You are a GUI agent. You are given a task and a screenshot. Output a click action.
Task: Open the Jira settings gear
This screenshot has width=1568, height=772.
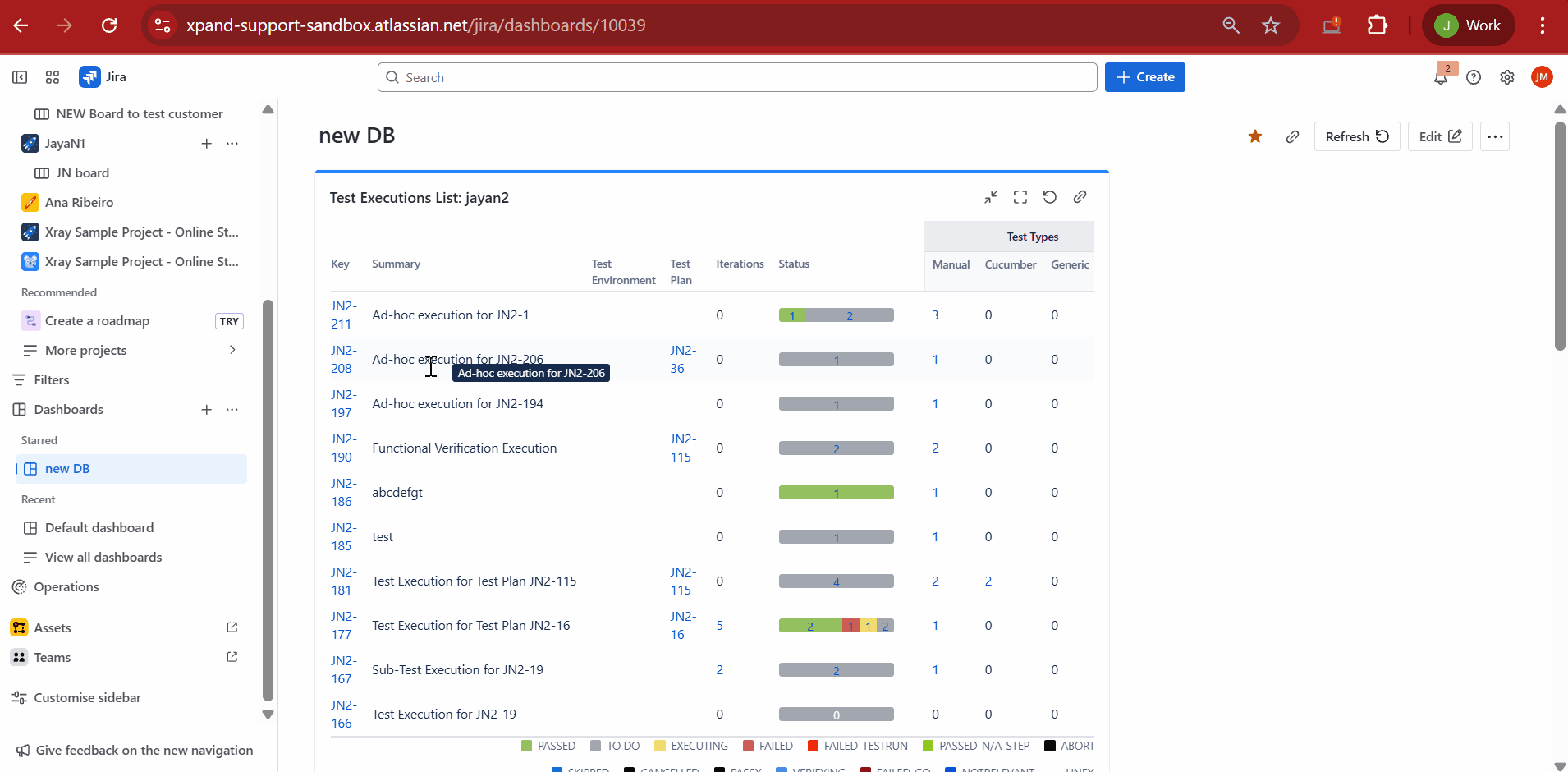coord(1507,77)
